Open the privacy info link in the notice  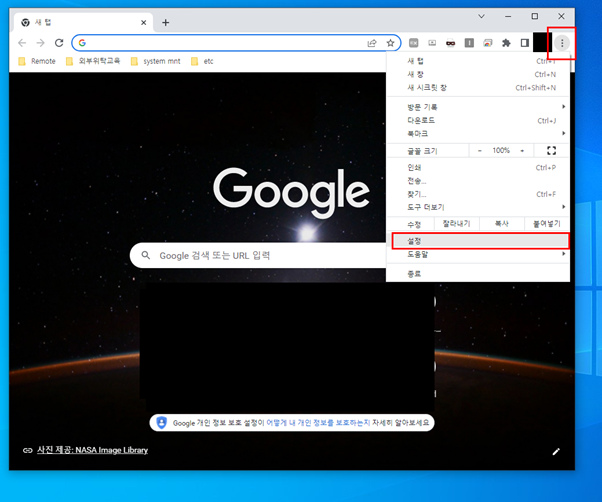[x=318, y=423]
